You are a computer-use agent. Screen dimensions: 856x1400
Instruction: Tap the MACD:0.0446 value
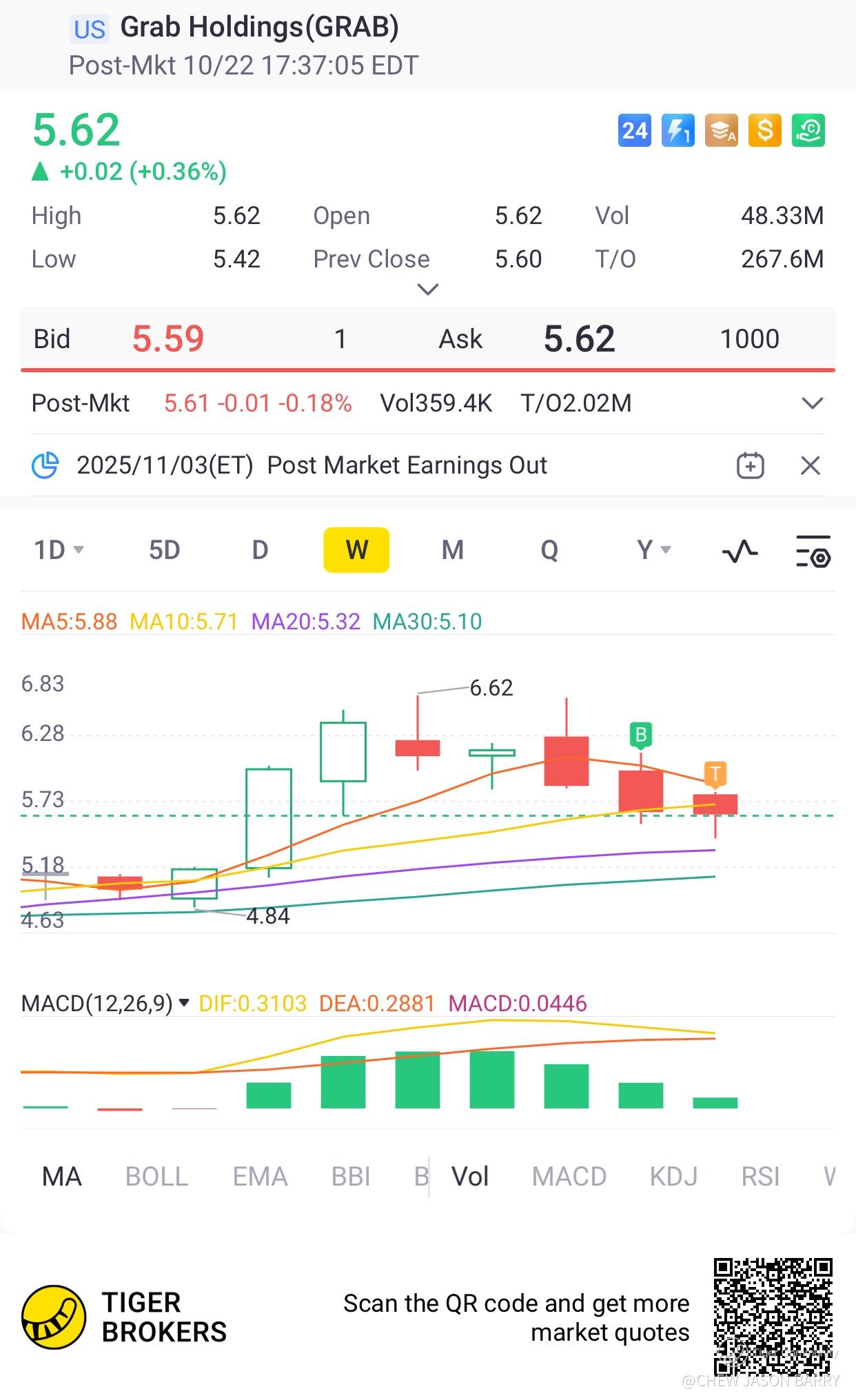pyautogui.click(x=518, y=1003)
